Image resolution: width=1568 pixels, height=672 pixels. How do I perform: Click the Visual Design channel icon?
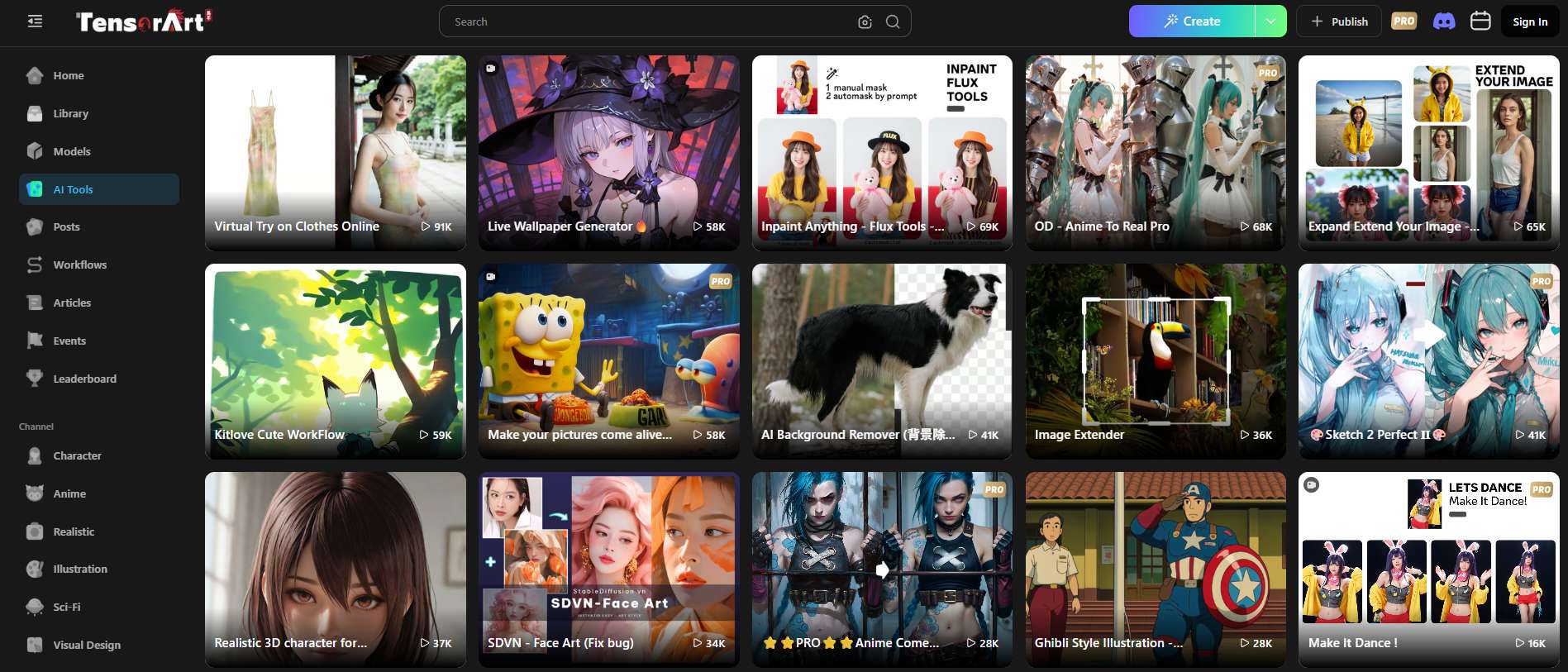click(35, 645)
